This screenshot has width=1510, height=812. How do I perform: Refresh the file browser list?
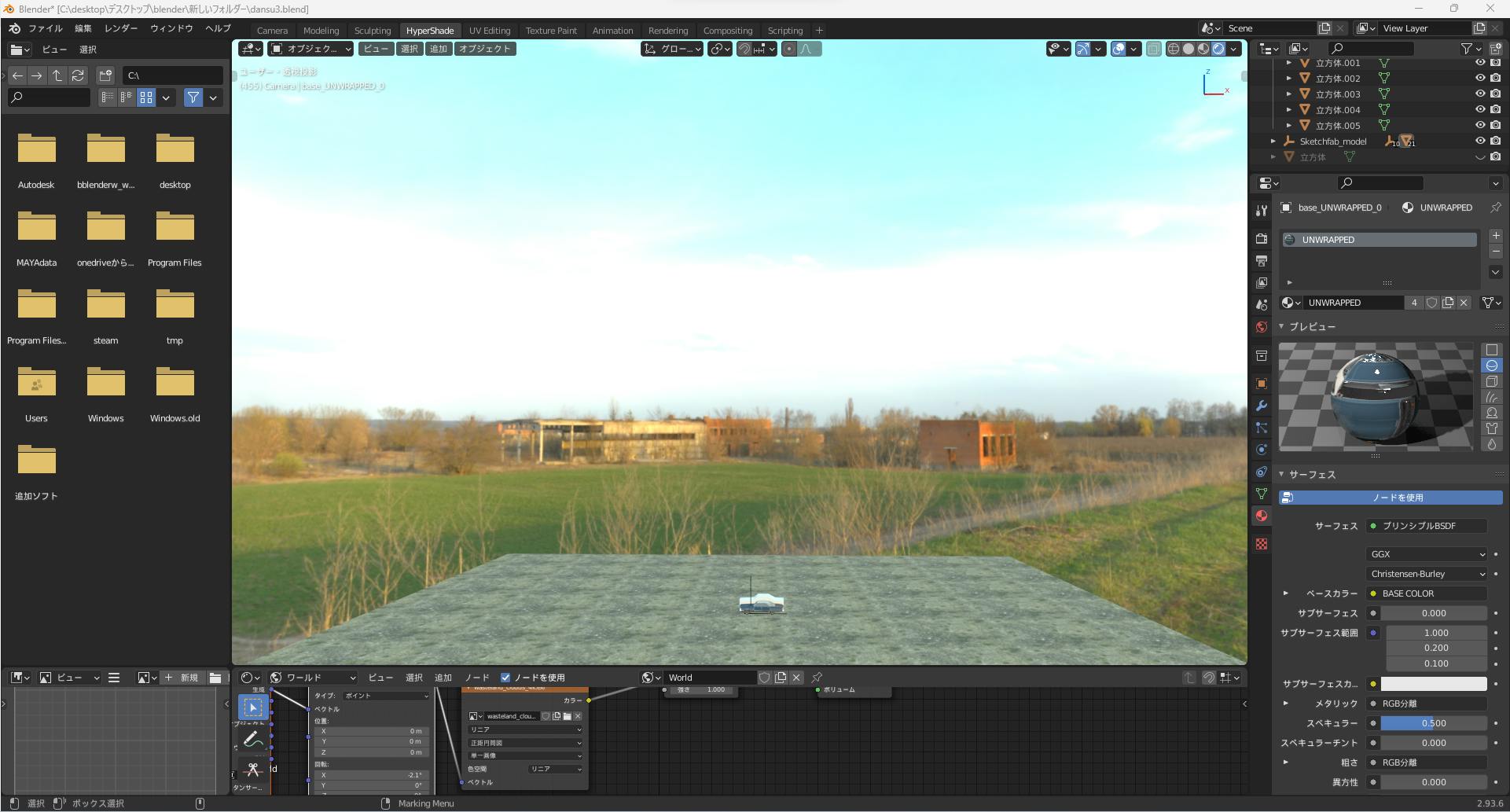point(78,75)
